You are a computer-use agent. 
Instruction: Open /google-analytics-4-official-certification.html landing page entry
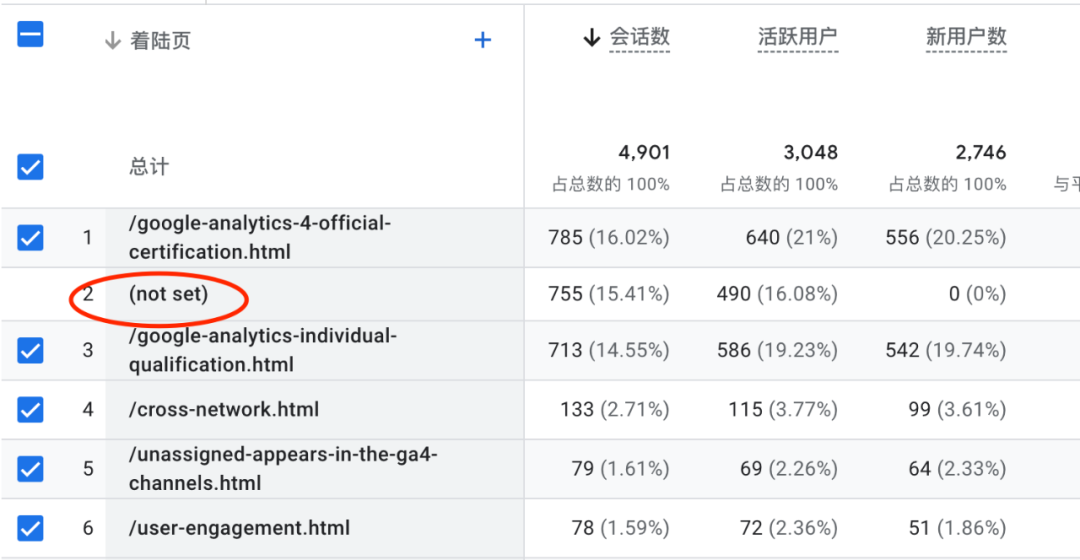pyautogui.click(x=259, y=237)
